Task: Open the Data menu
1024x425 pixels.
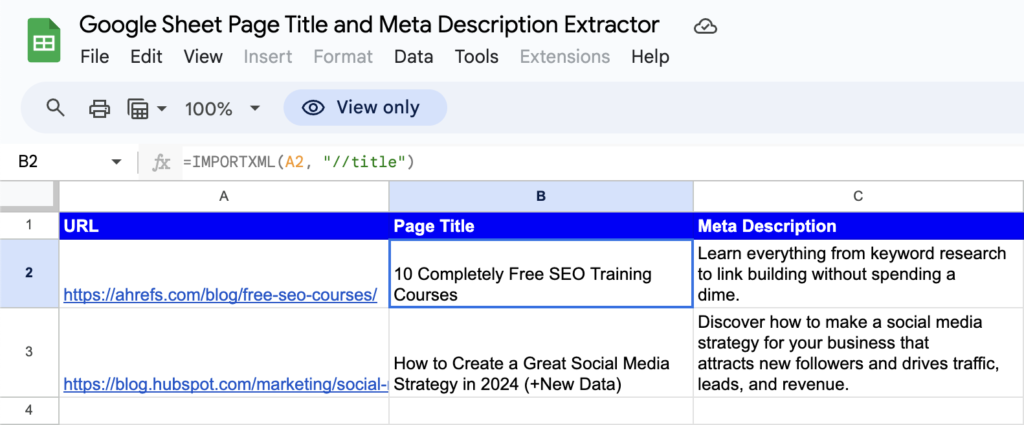Action: [x=413, y=57]
